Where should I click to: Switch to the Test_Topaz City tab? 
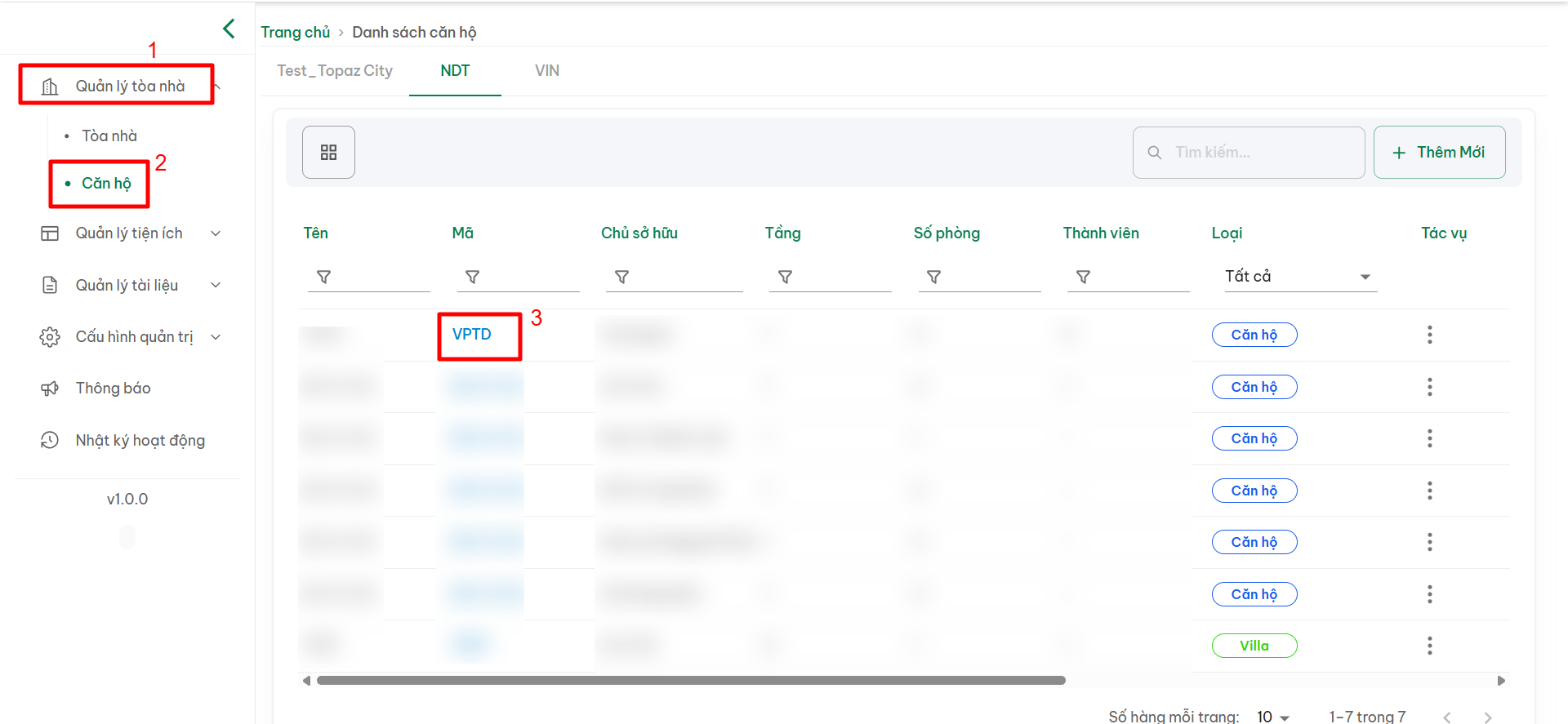pos(335,71)
